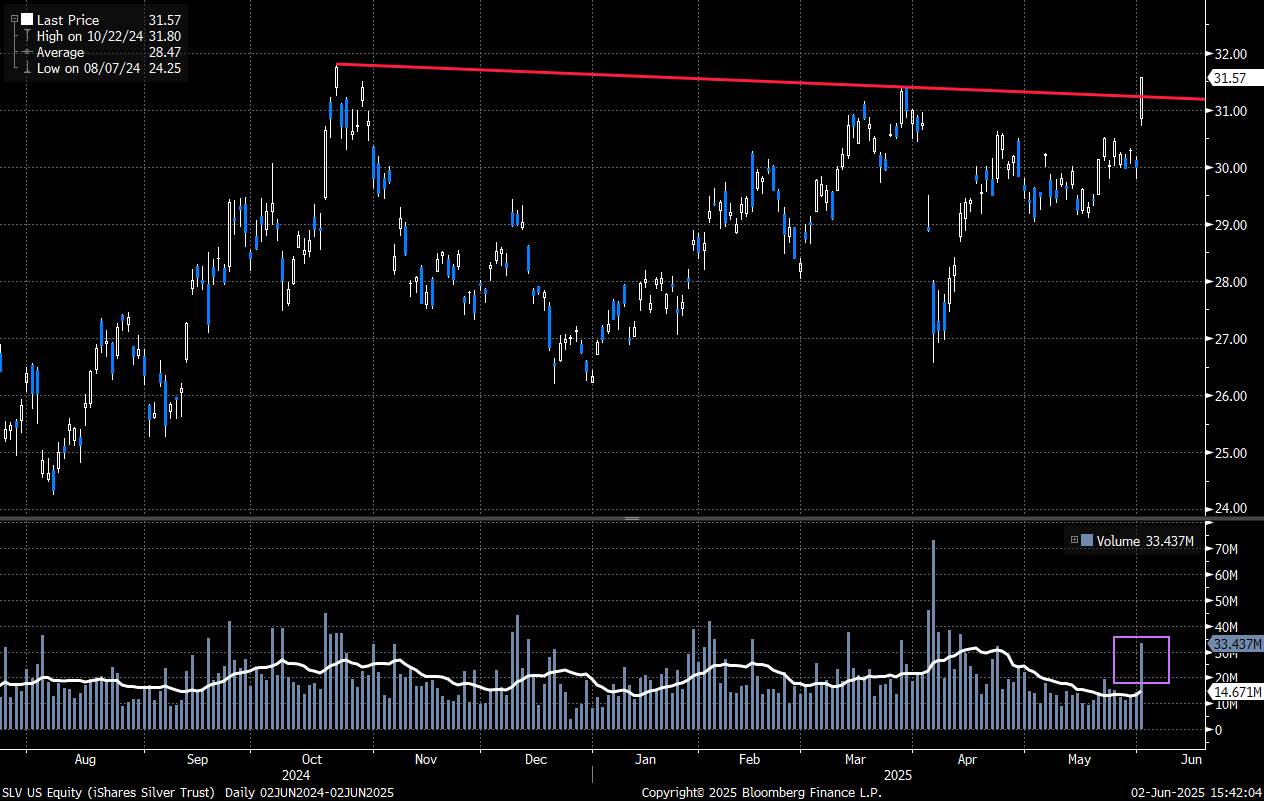Screen dimensions: 1264x801
Task: Select the Low marker icon in legend
Action: point(26,68)
